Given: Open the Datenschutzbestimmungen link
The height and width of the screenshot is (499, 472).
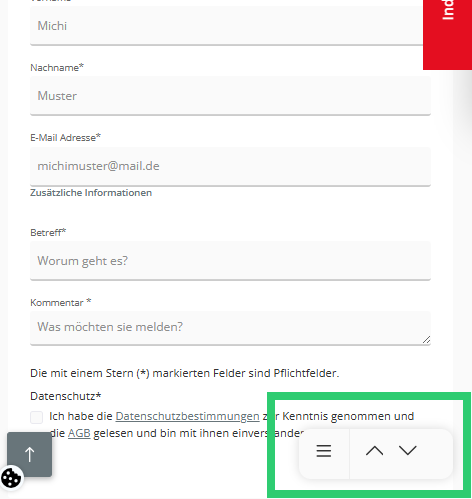Looking at the screenshot, I should coord(187,416).
